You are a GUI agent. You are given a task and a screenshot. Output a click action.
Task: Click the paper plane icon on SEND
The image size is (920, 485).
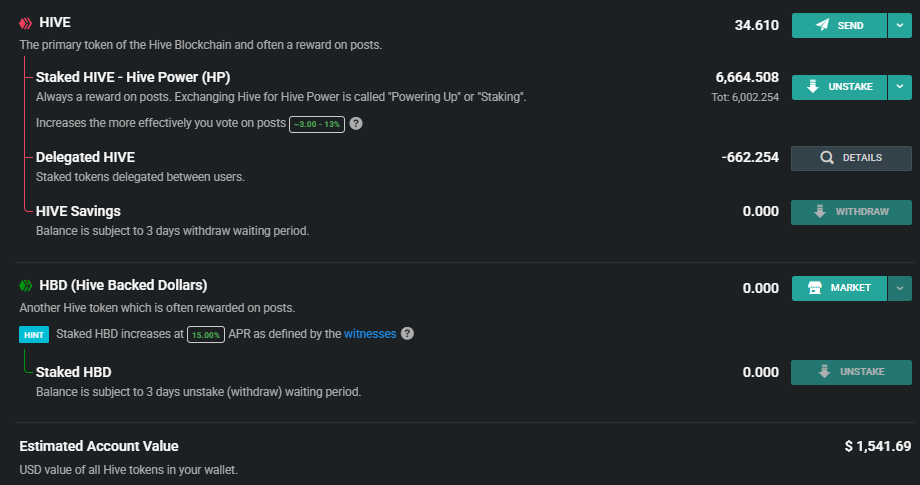pyautogui.click(x=823, y=25)
